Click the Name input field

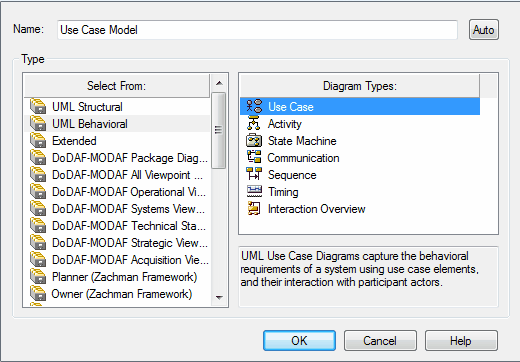pos(257,30)
